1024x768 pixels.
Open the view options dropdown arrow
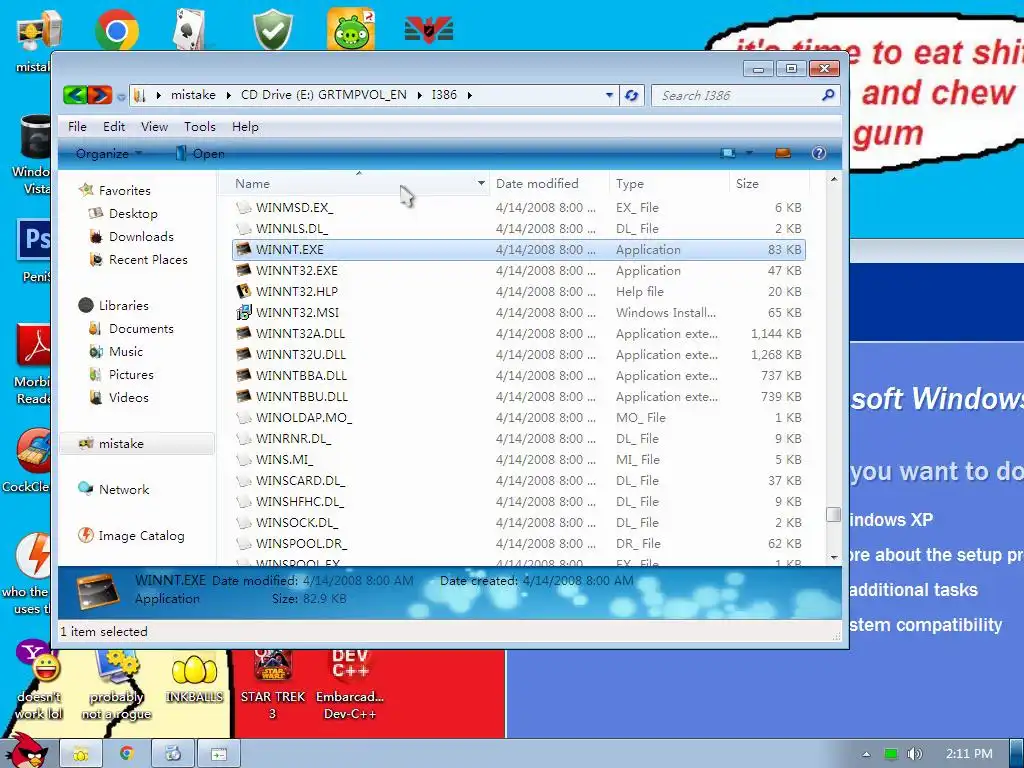click(749, 153)
